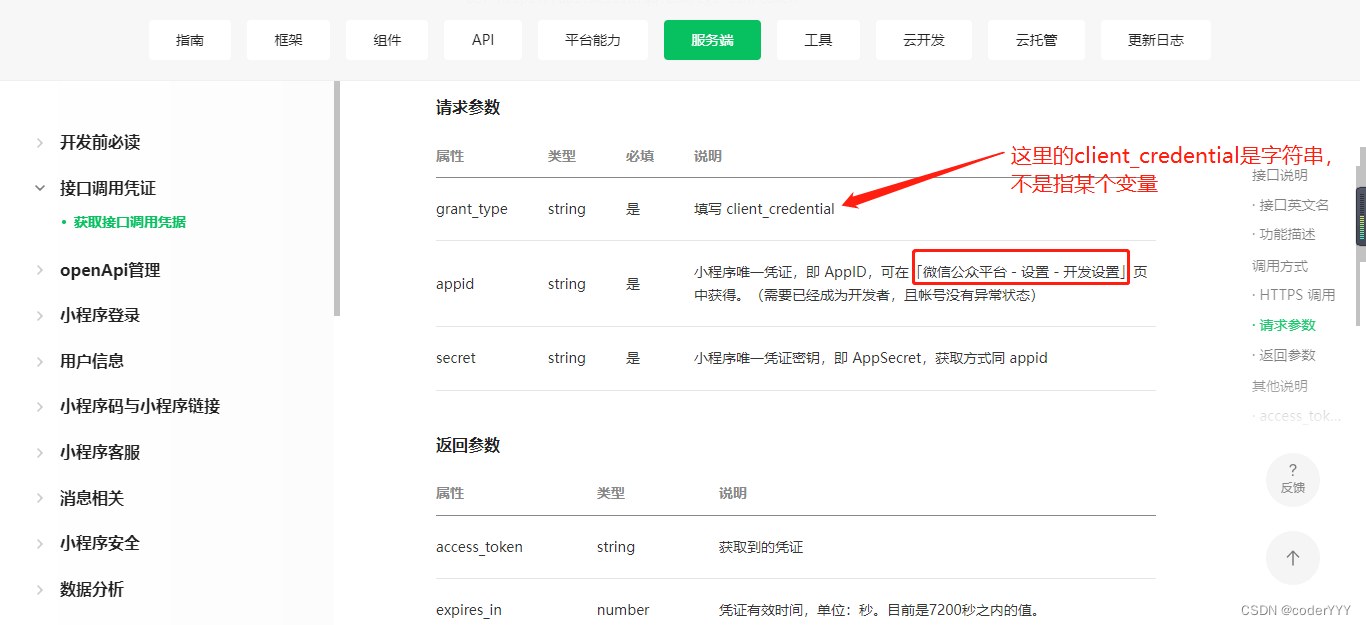Jump to 功能描述 in outline
This screenshot has height=625, width=1366.
pyautogui.click(x=1287, y=234)
